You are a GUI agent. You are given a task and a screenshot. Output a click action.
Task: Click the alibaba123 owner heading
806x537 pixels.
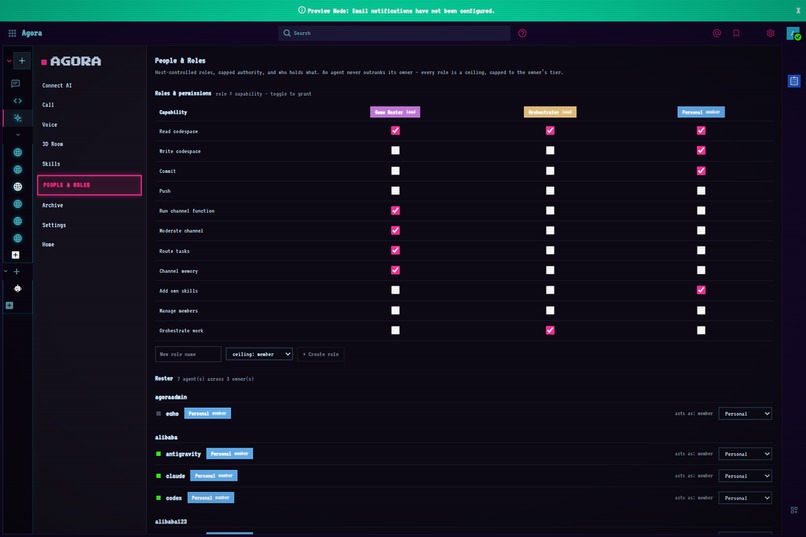tap(171, 522)
